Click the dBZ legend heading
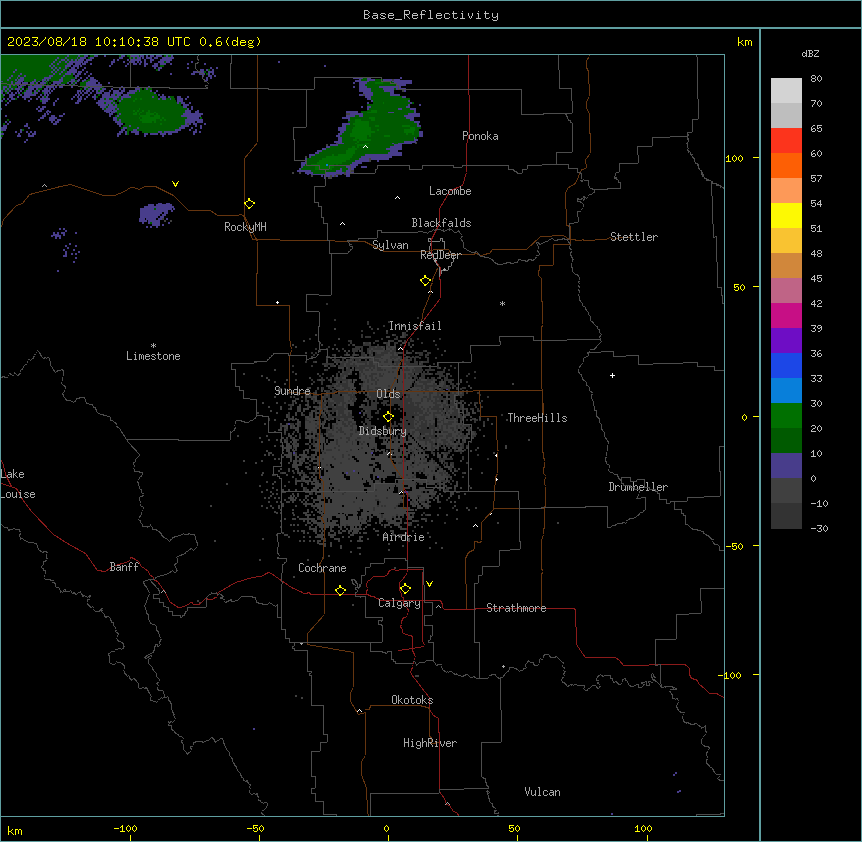 (x=810, y=54)
